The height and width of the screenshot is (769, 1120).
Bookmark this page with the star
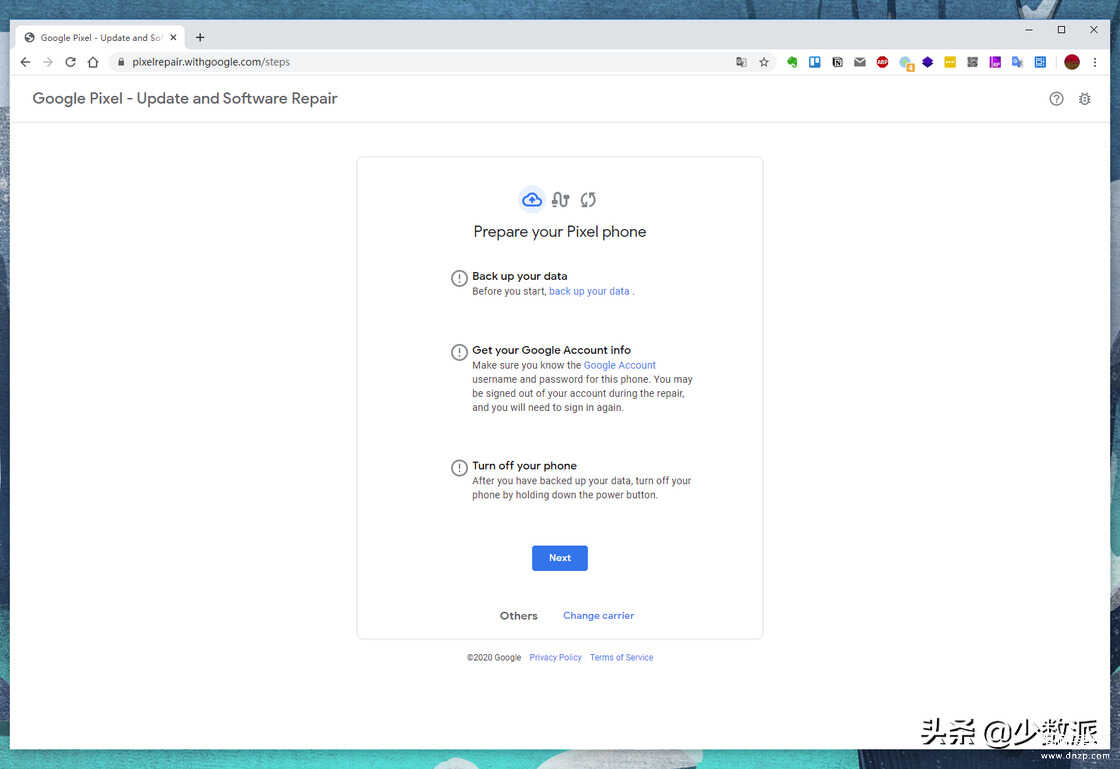point(764,62)
